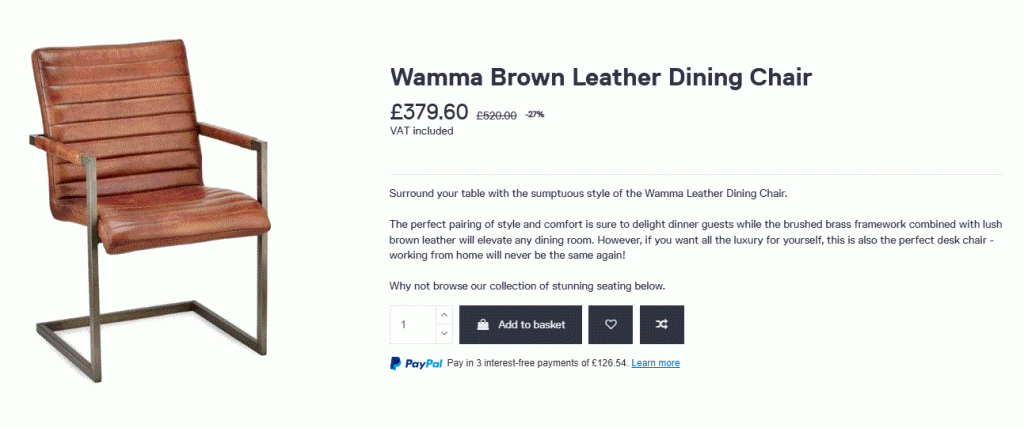Add the chair to your wishlist with the heart icon
This screenshot has height=428, width=1024.
(x=610, y=324)
